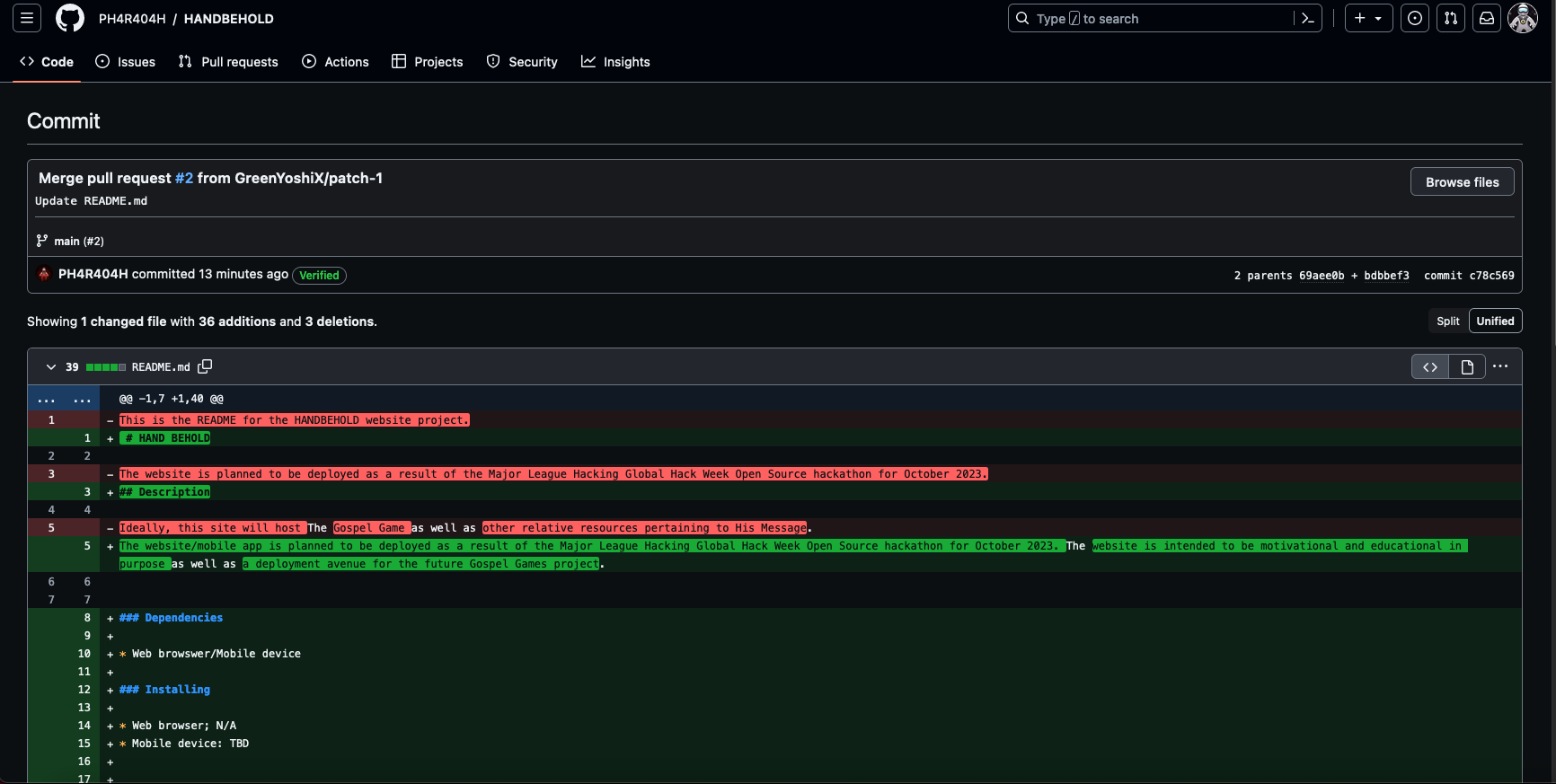The image size is (1556, 784).
Task: Open pull requests icon in header
Action: (1451, 18)
